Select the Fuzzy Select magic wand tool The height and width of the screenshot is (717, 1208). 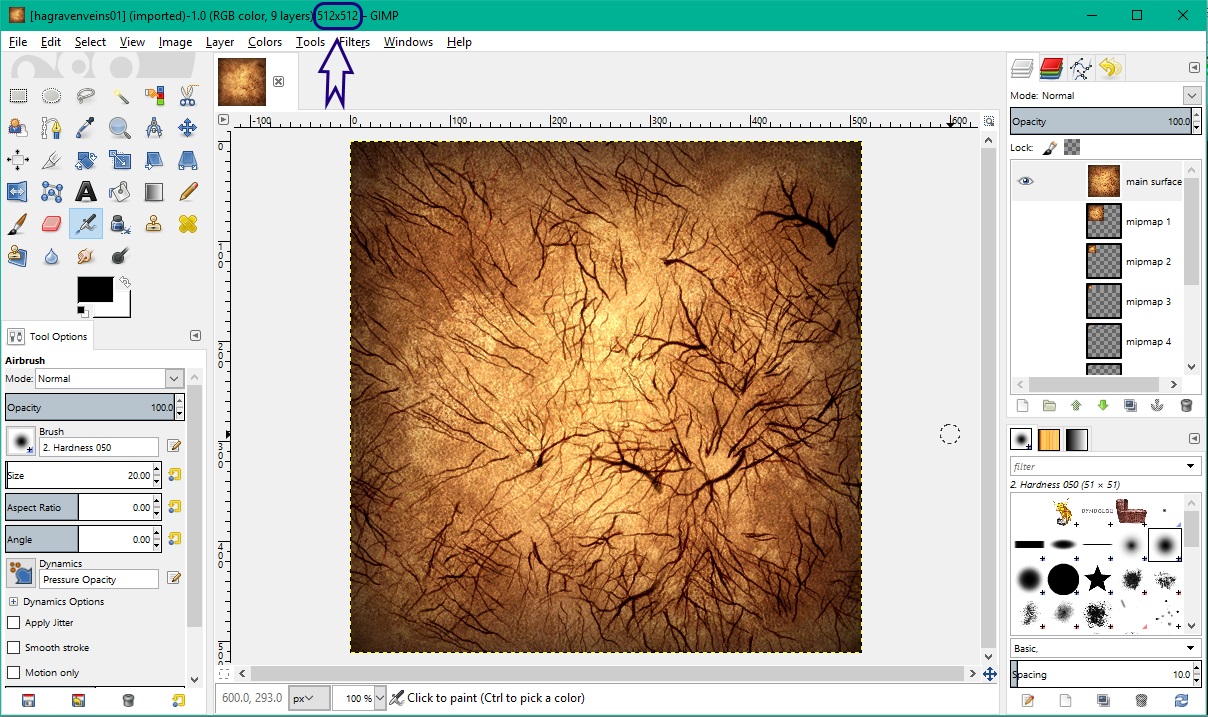tap(120, 96)
